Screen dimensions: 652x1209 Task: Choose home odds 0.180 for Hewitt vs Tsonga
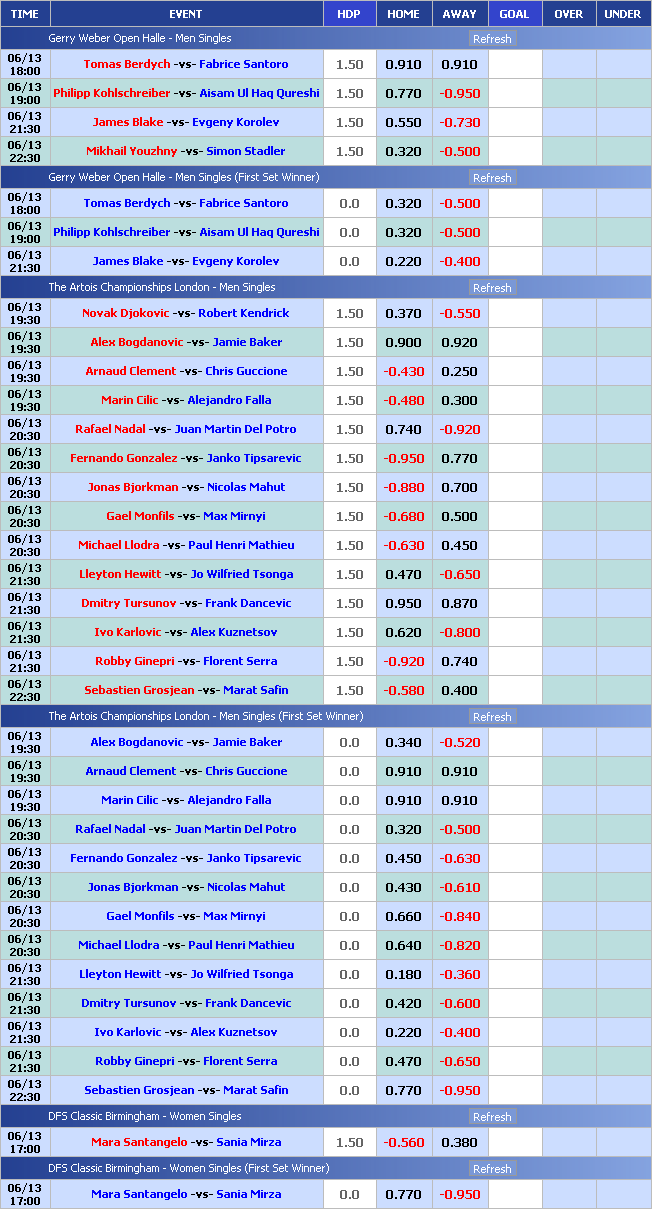click(x=403, y=974)
